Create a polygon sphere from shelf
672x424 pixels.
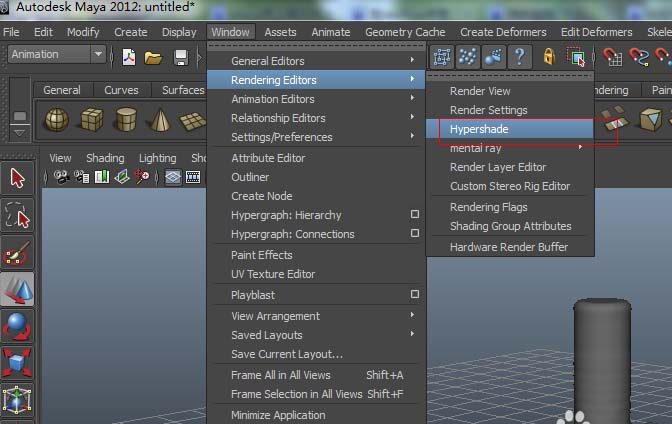click(x=57, y=120)
